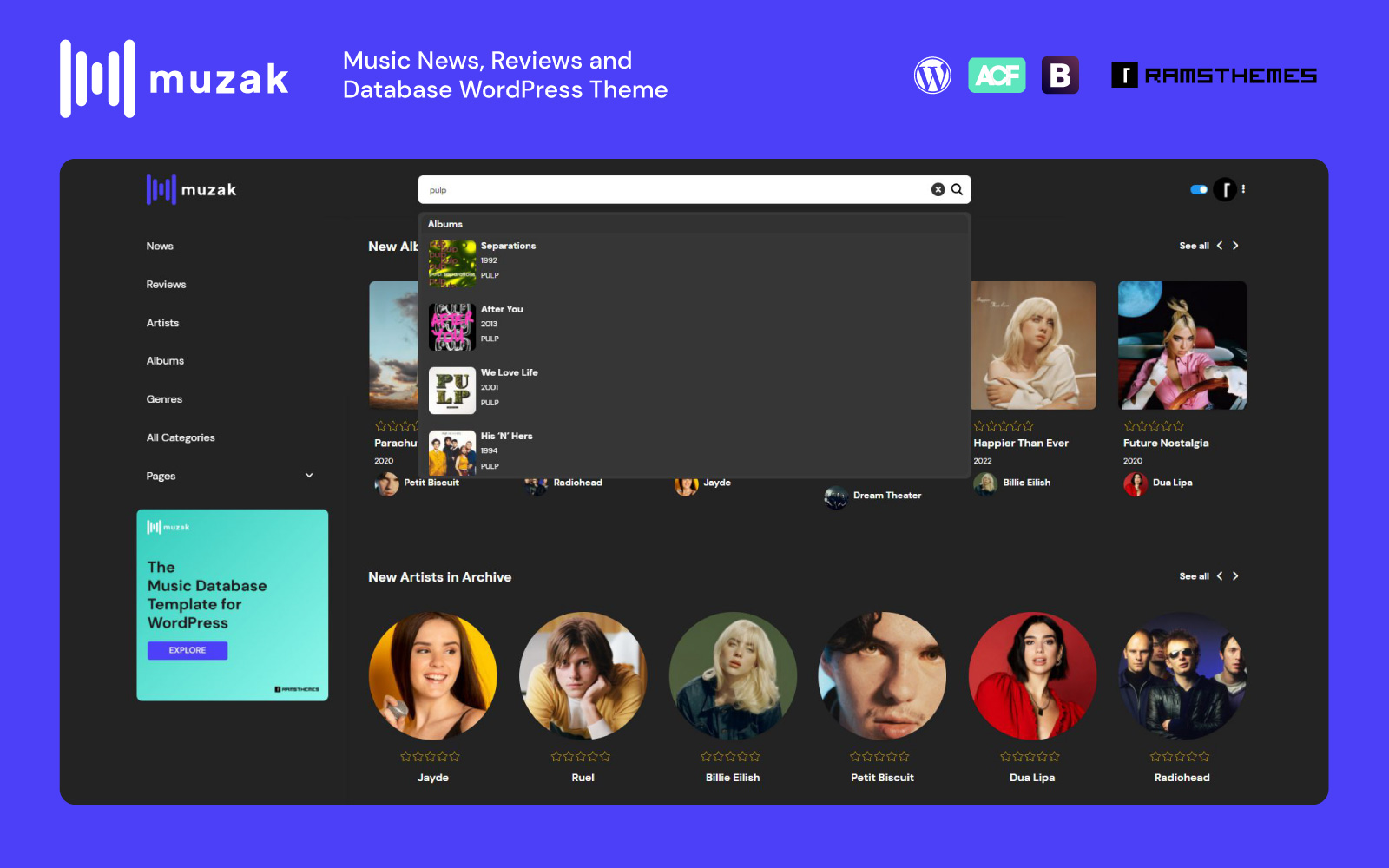1389x868 pixels.
Task: Click the small Billie Eilish avatar under album
Action: [x=985, y=484]
